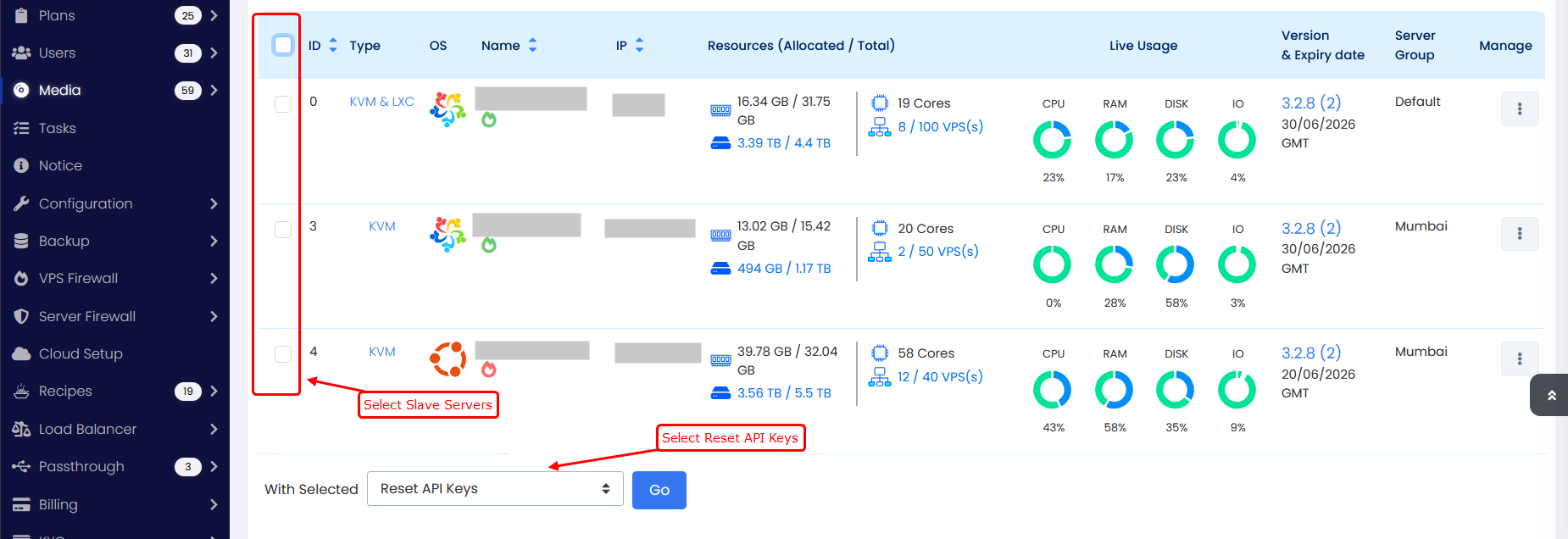This screenshot has width=1568, height=539.
Task: Sort servers by Name column arrows
Action: tap(532, 46)
